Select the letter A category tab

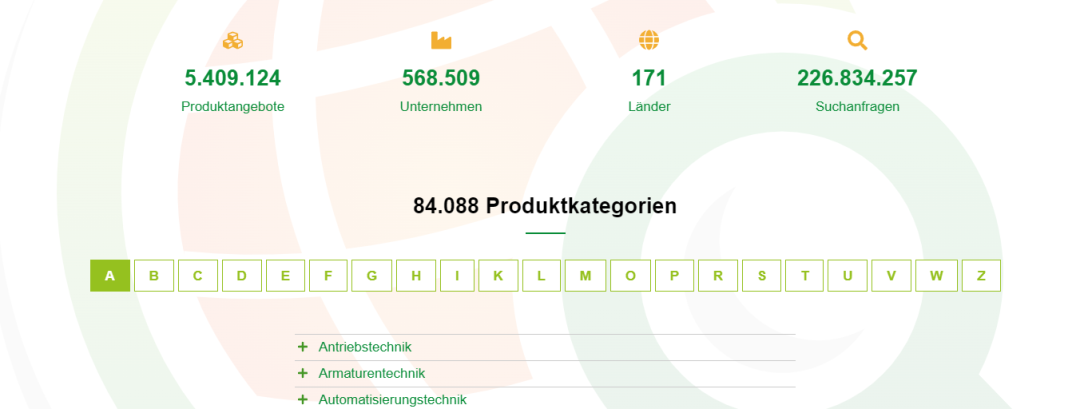tap(110, 276)
